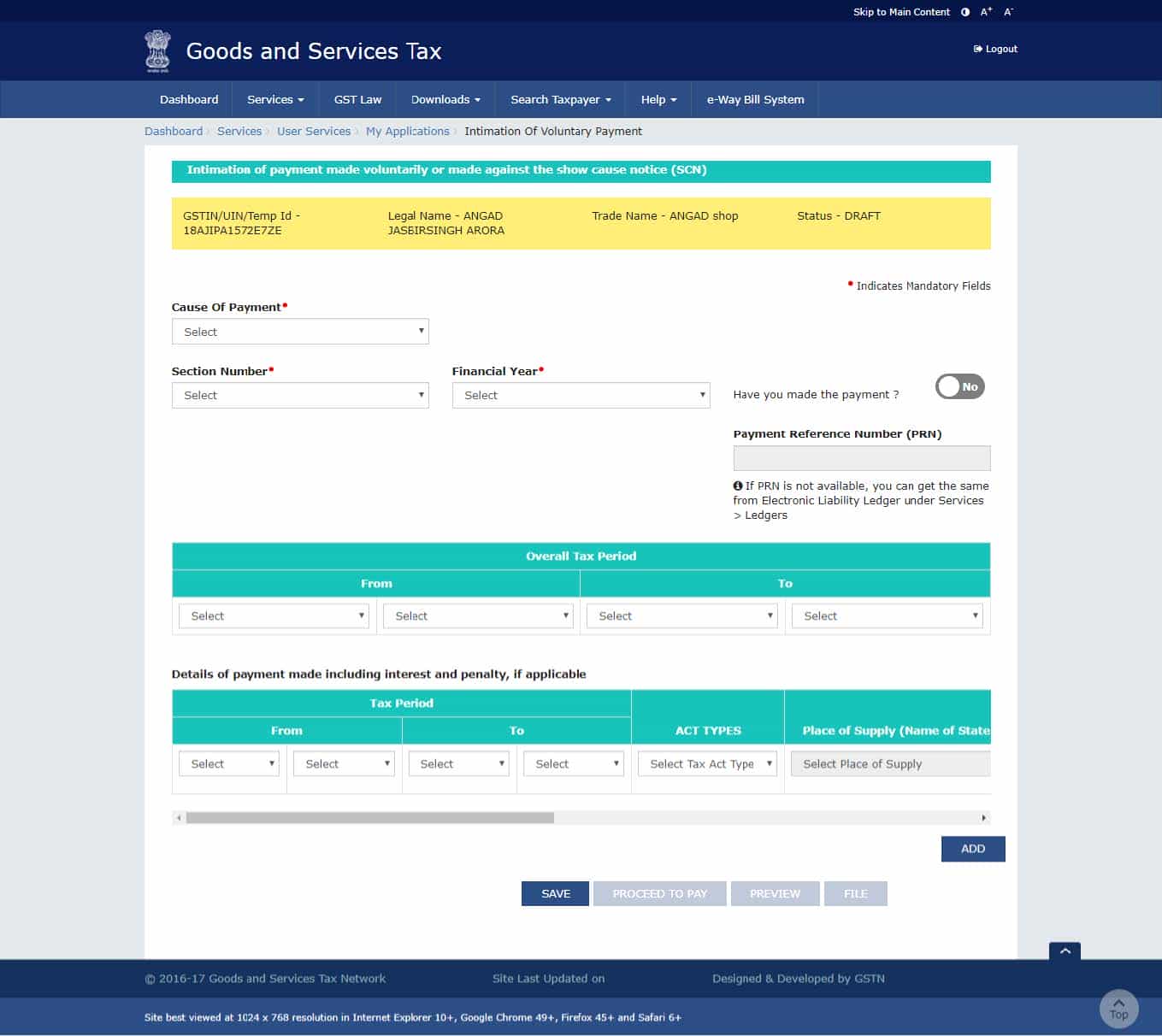Open Overall Tax Period first To dropdown

click(x=682, y=615)
